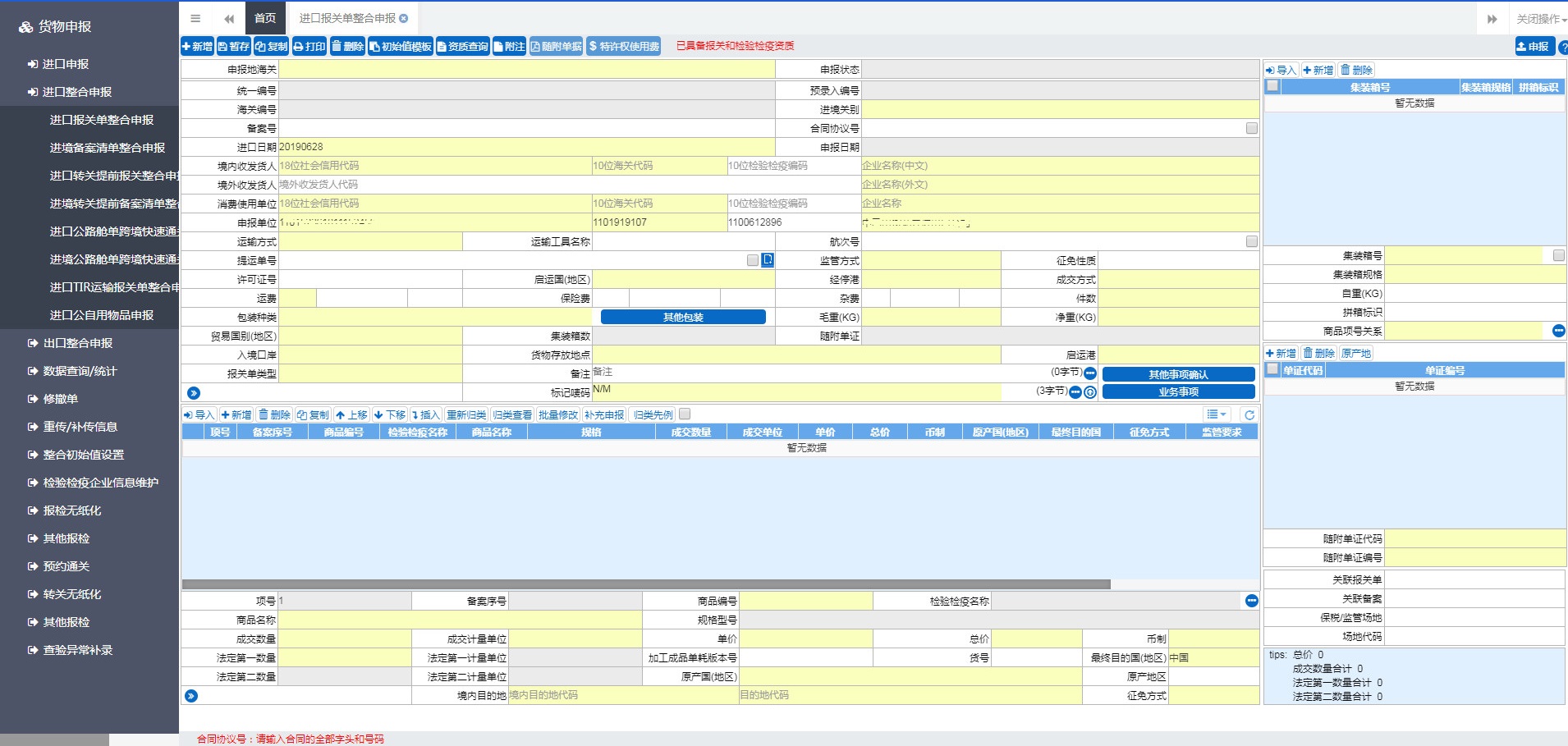The width and height of the screenshot is (1568, 746).
Task: Select the 进口报关单整合申报 tab
Action: tap(353, 18)
